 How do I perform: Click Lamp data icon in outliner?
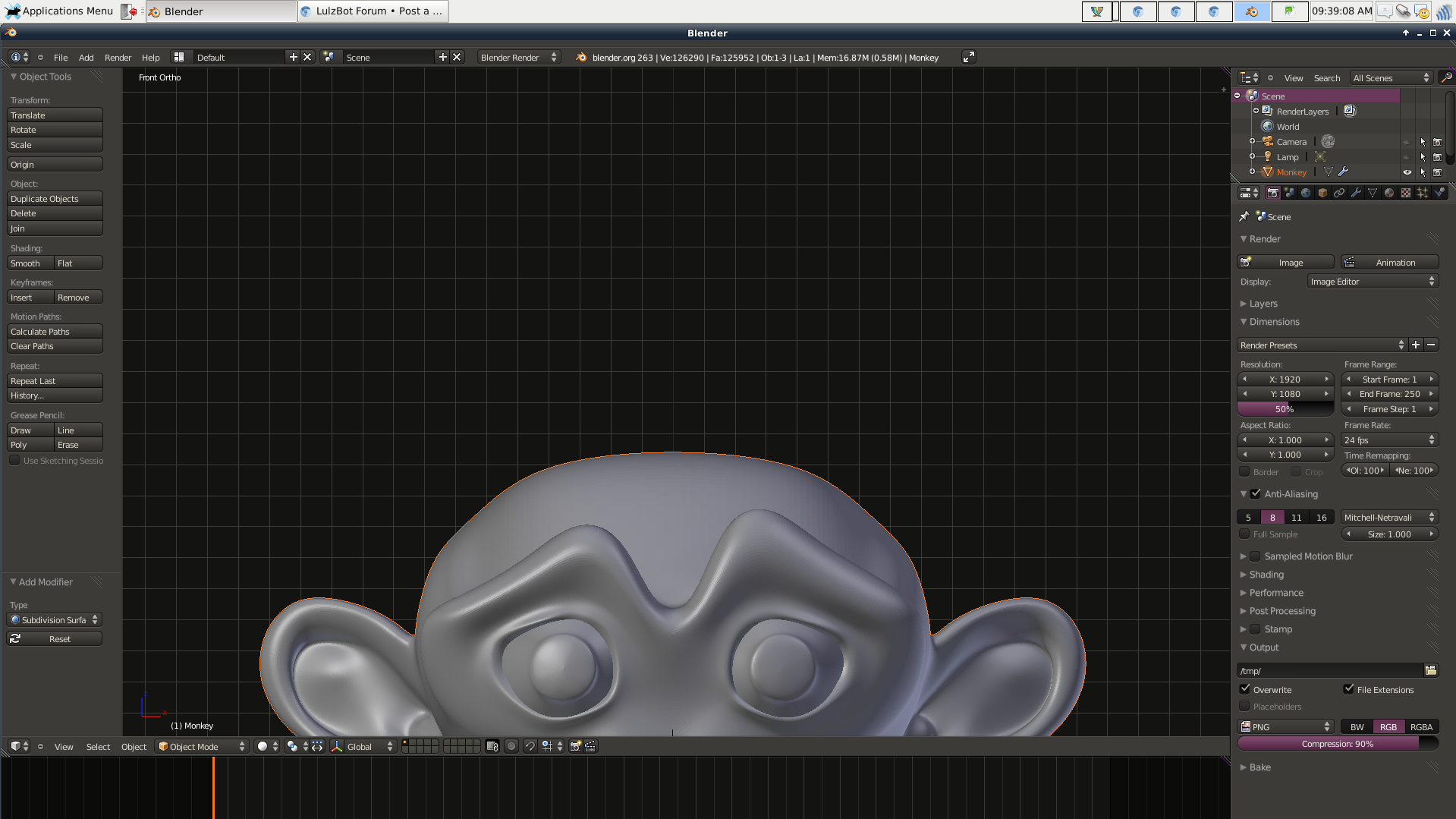[x=1320, y=157]
